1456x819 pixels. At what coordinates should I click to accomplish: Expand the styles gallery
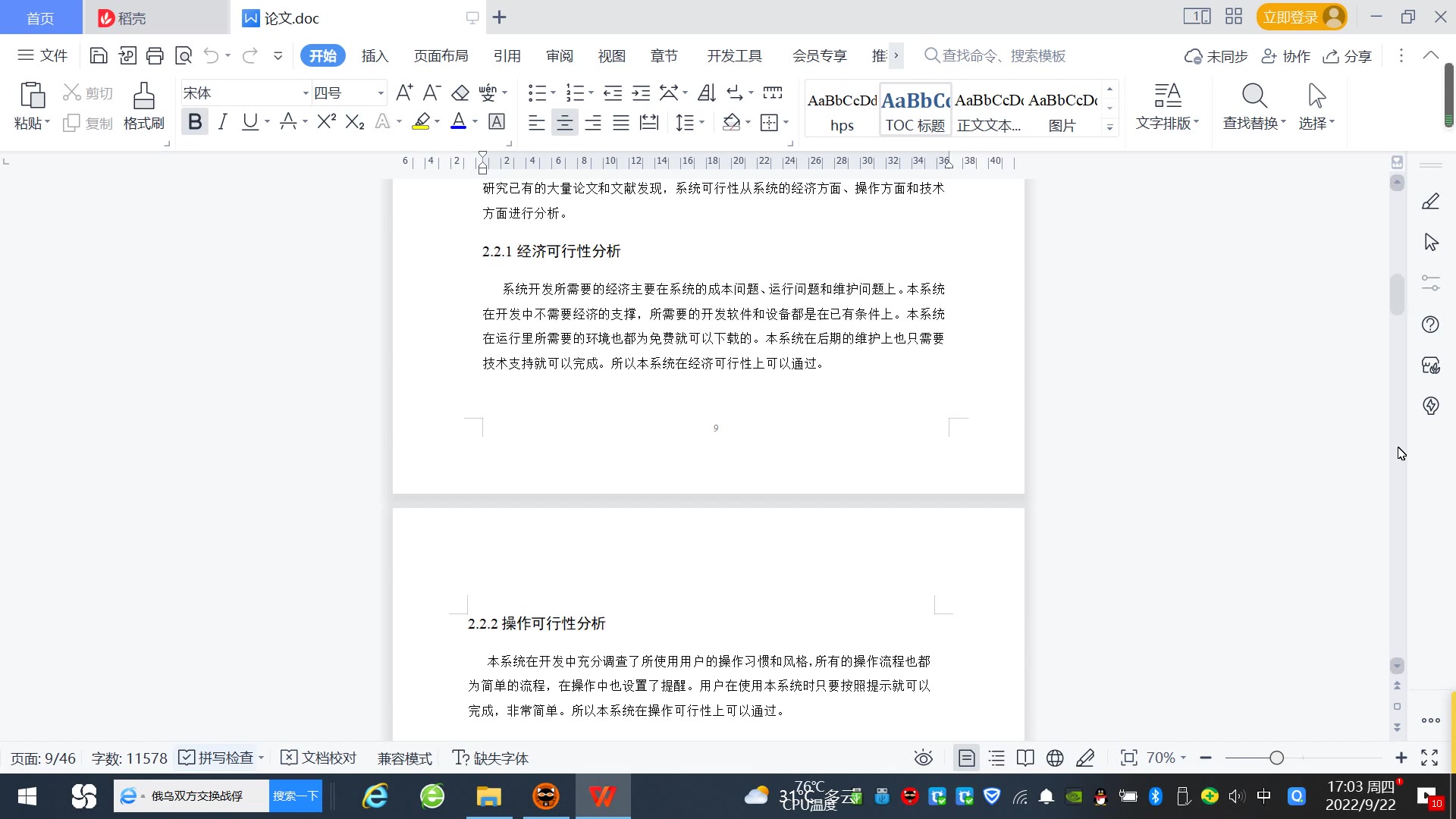point(1109,127)
